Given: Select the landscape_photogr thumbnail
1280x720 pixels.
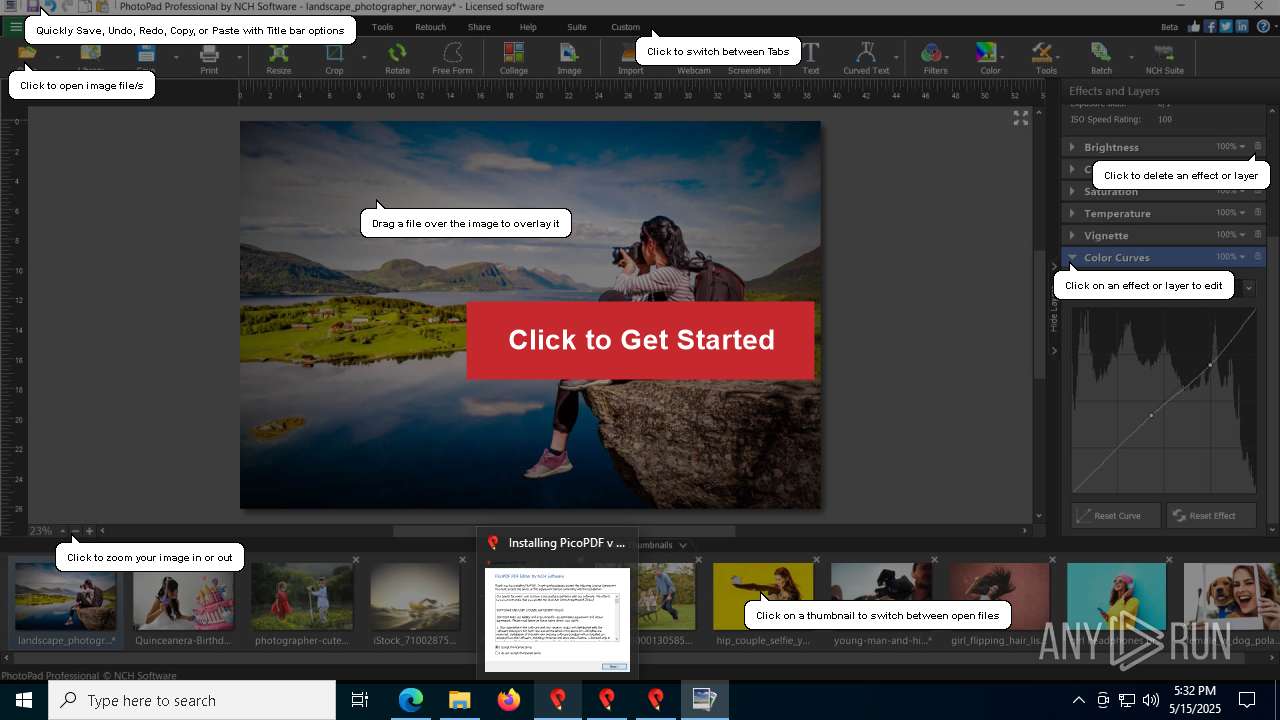Looking at the screenshot, I should 66,604.
